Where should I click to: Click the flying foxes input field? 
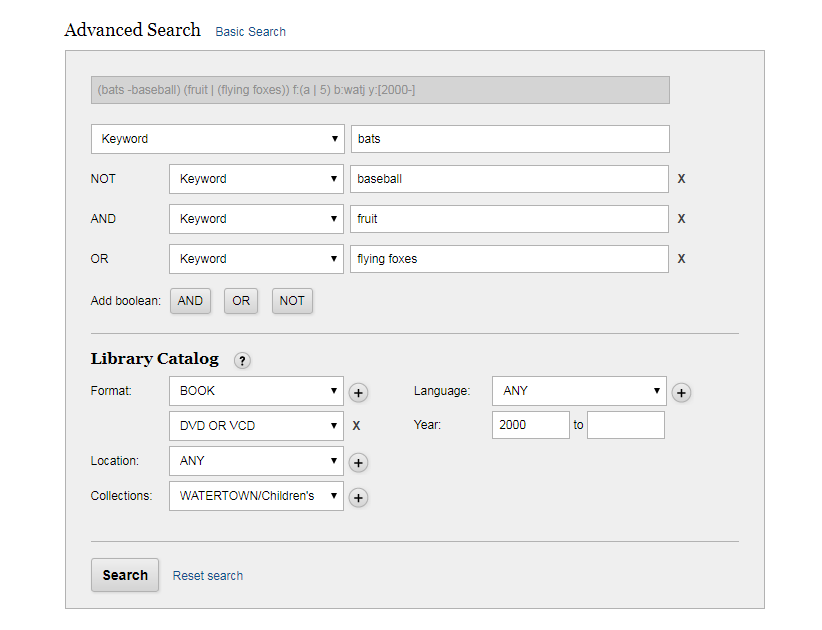click(510, 259)
